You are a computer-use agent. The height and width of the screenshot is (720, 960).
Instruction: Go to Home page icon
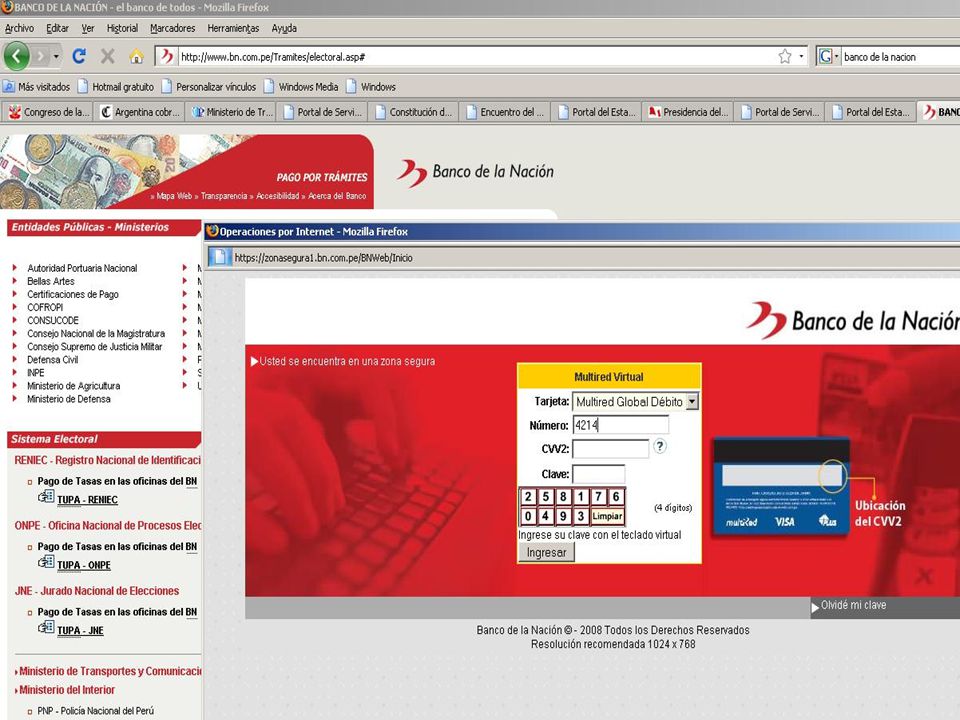click(x=136, y=56)
